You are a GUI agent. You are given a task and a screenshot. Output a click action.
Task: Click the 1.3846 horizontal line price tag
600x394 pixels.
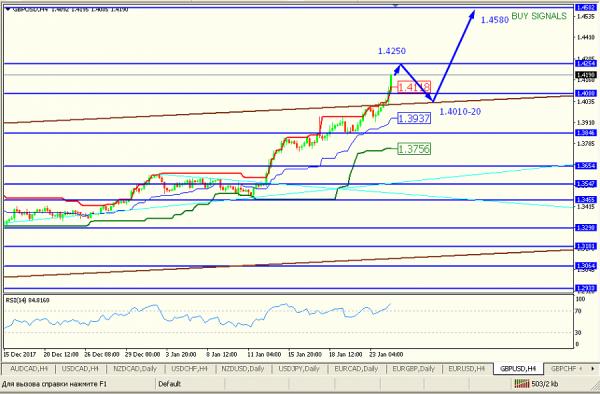click(x=585, y=133)
